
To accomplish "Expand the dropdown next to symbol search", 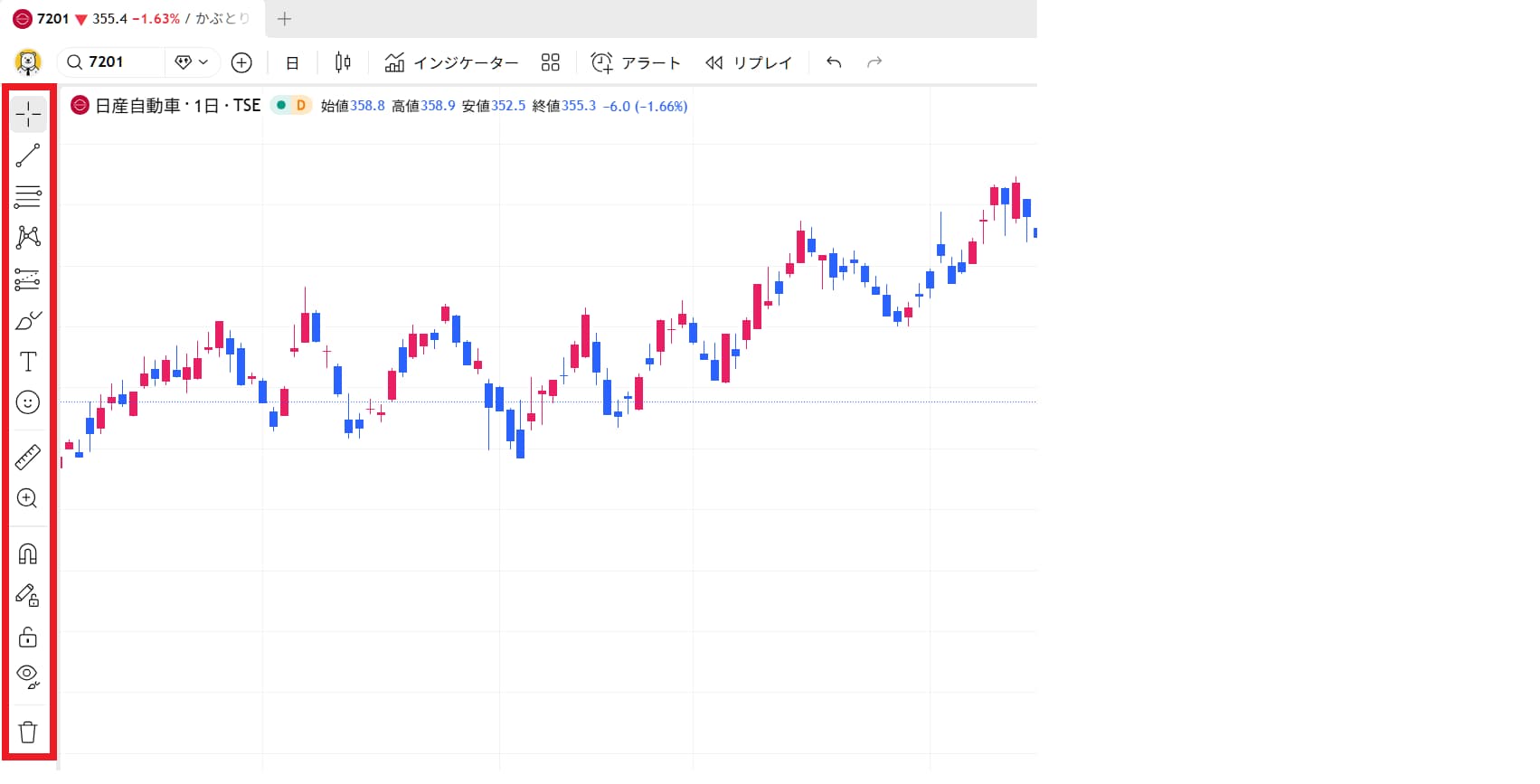I will [193, 62].
